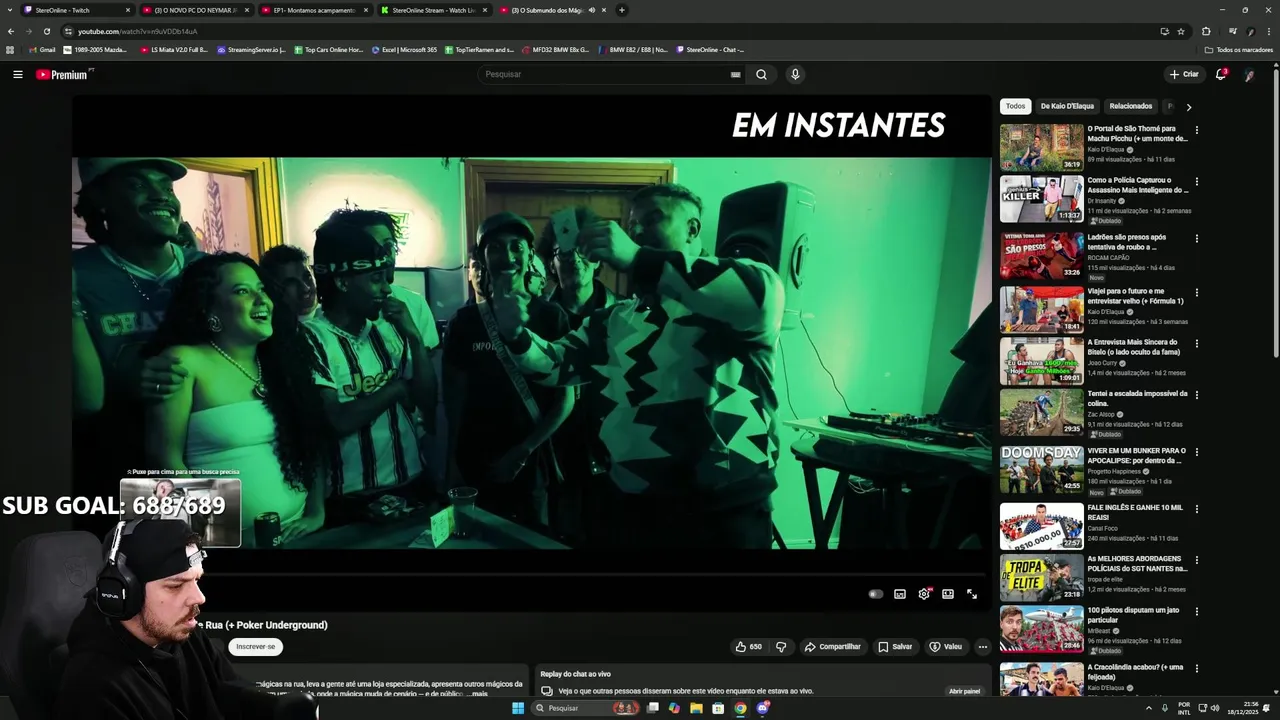The height and width of the screenshot is (720, 1280).
Task: Click the YouTube search Pesquisar field
Action: tap(605, 74)
